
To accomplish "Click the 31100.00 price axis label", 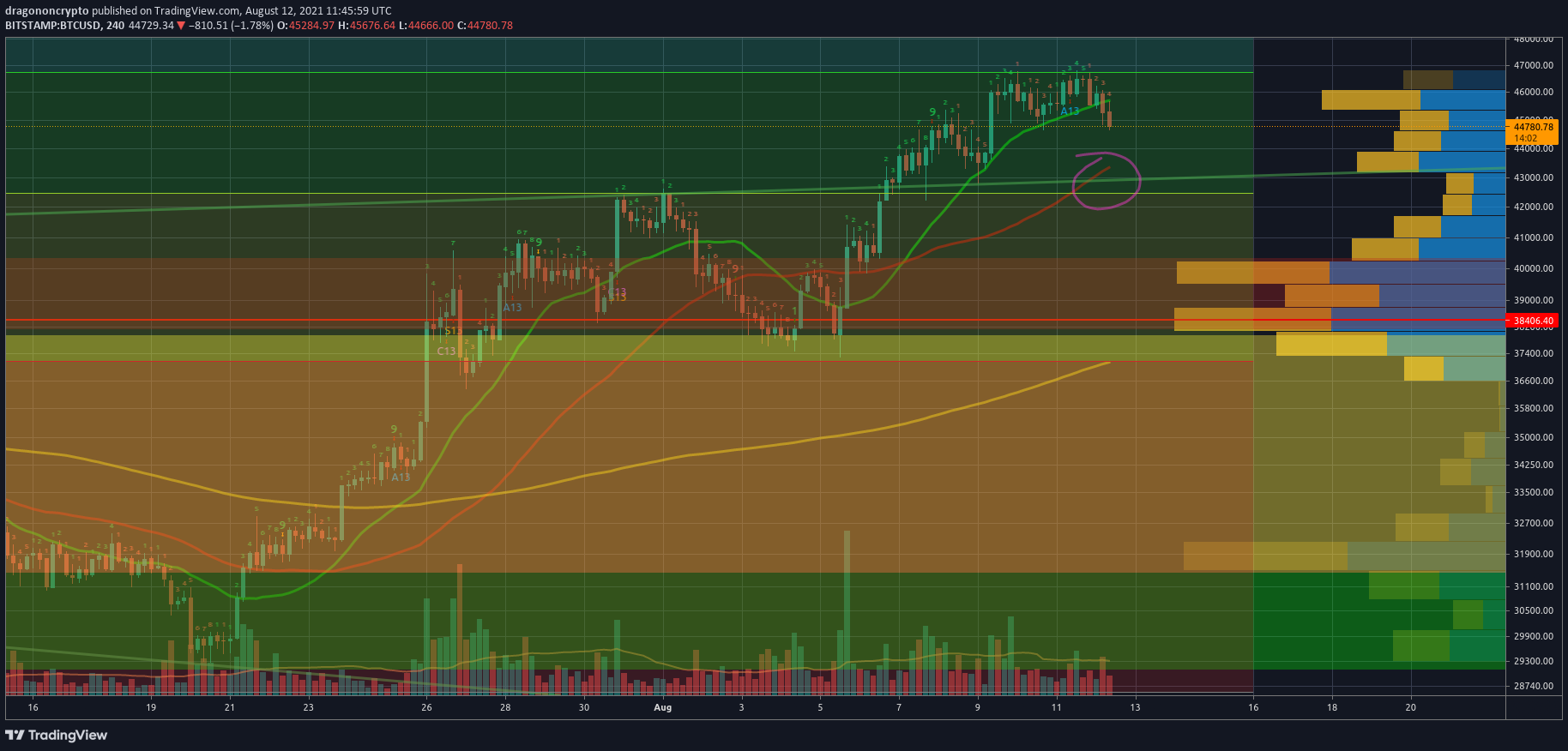I will (x=1533, y=586).
